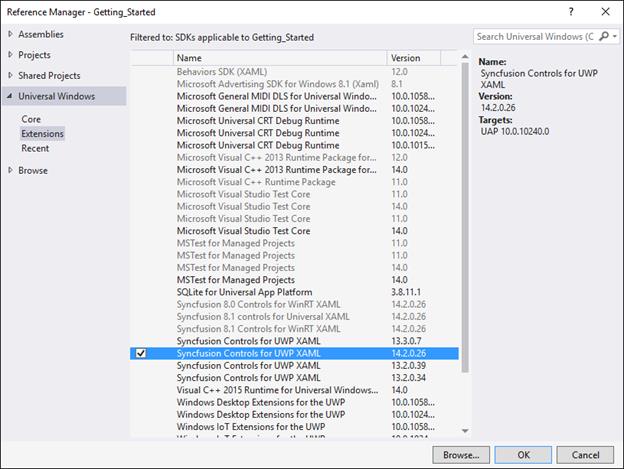Viewport: 624px width, 469px height.
Task: Select Syncfusion Controls for UWP XAML 13.3.0.7
Action: click(294, 341)
